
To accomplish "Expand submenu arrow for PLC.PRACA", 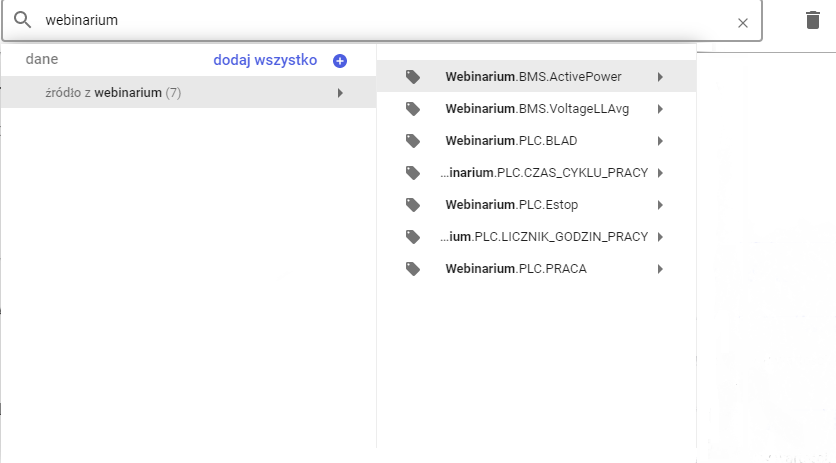I will [x=660, y=269].
